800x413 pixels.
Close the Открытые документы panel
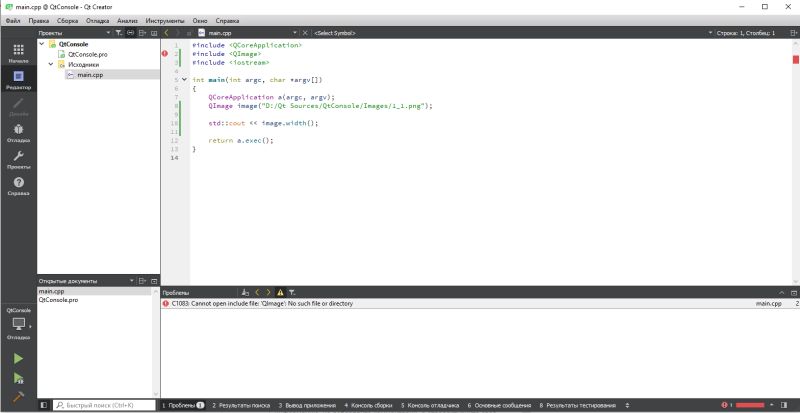point(154,281)
